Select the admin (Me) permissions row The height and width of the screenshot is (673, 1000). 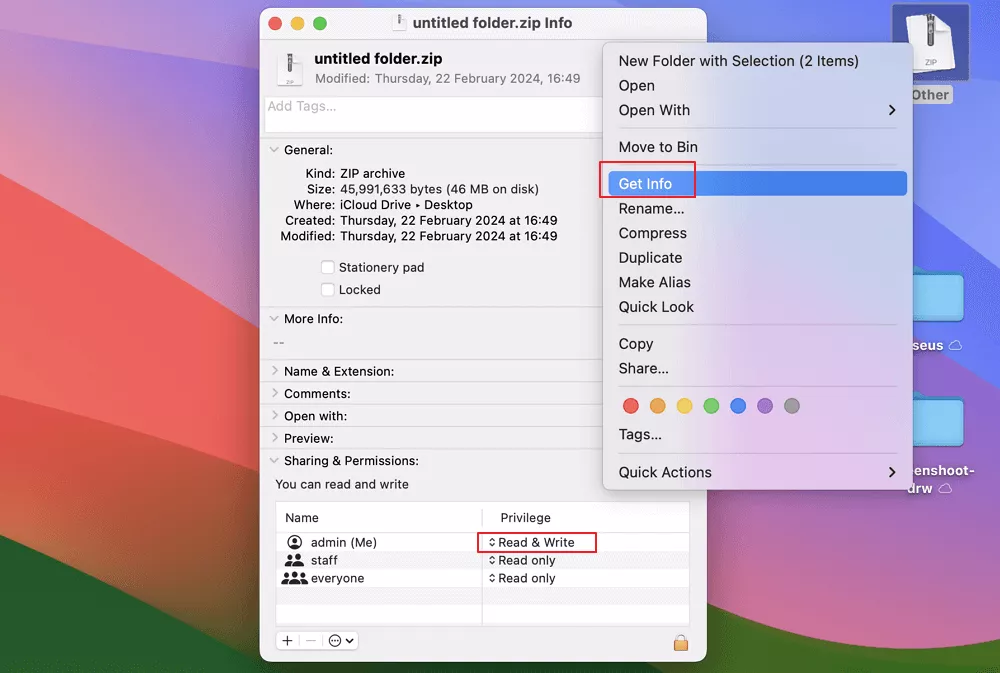point(483,542)
